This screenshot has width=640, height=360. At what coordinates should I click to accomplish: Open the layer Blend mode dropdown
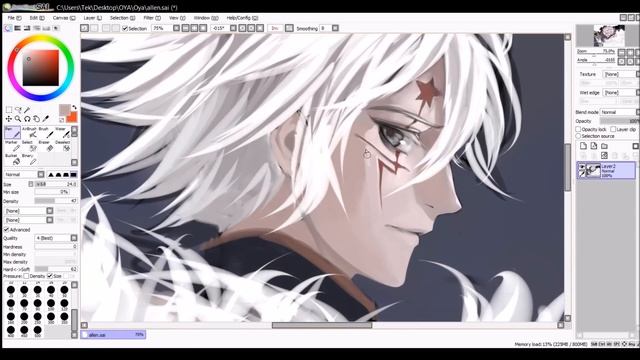[x=620, y=112]
